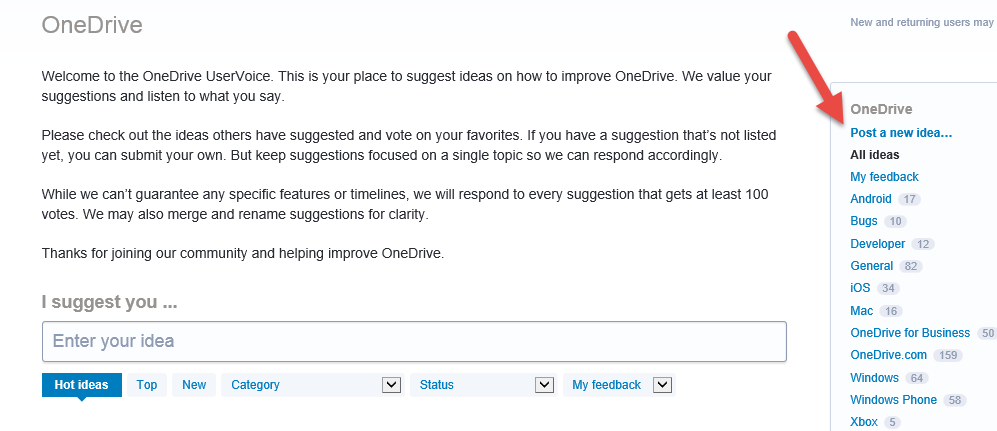The image size is (997, 431).
Task: Click the Enter your idea field
Action: (x=414, y=341)
